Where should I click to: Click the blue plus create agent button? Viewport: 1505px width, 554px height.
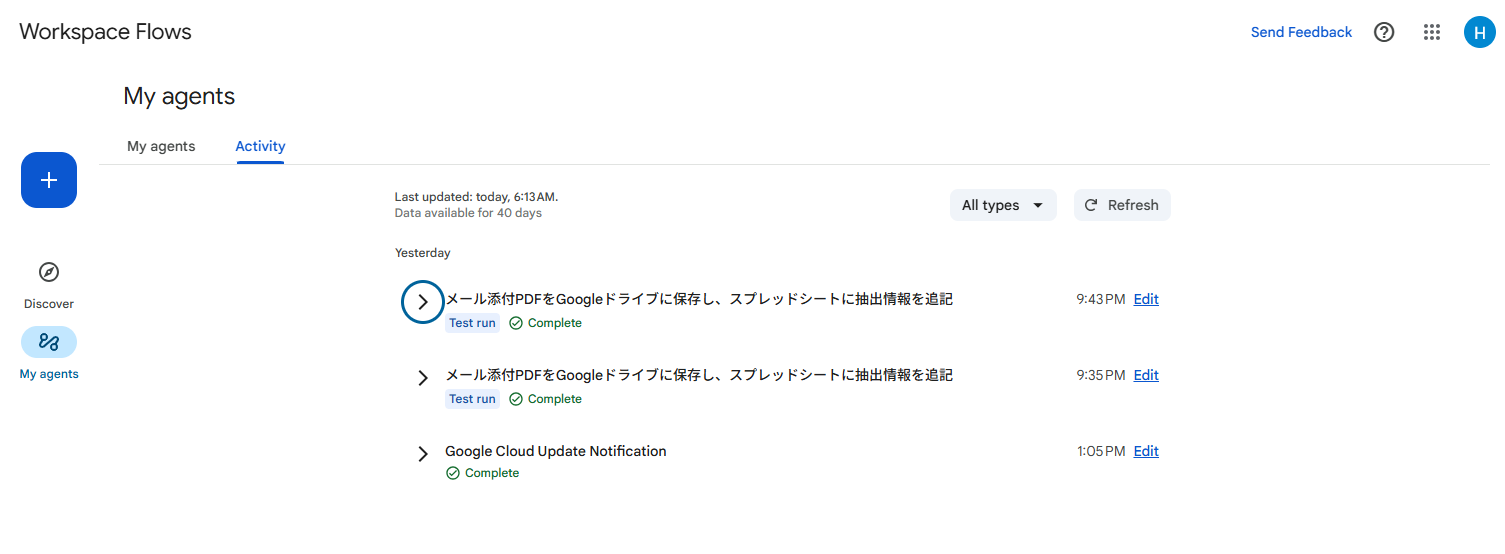(x=49, y=180)
